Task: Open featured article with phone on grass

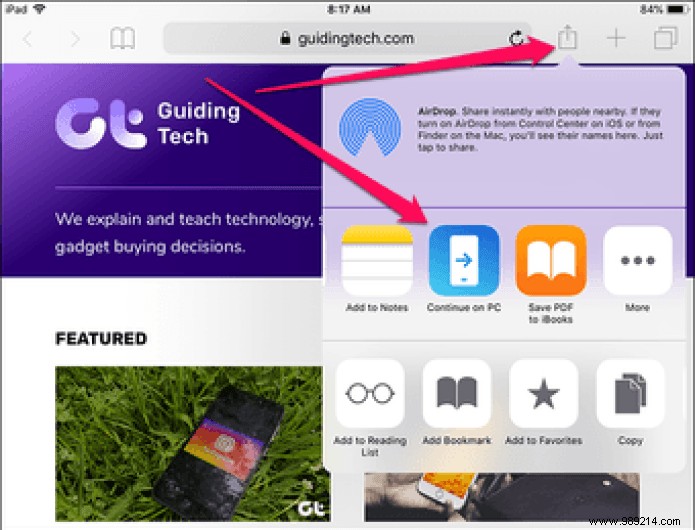Action: (193, 444)
